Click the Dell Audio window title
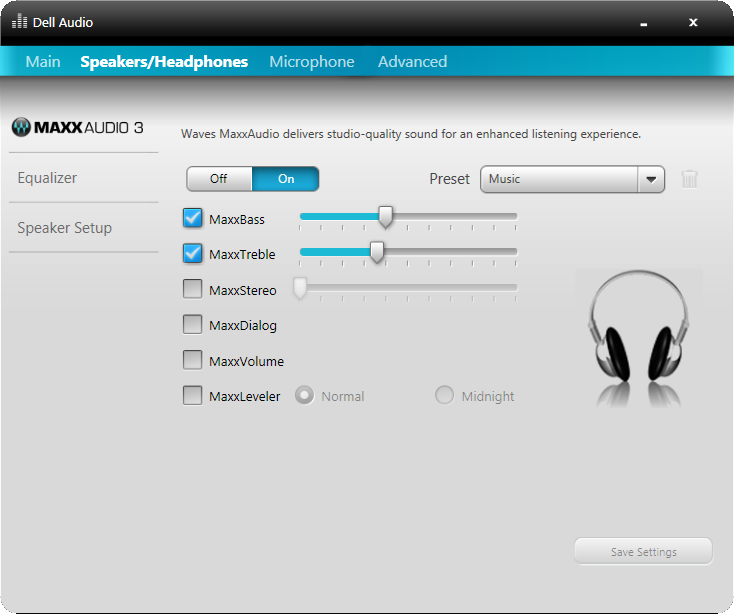 point(63,22)
